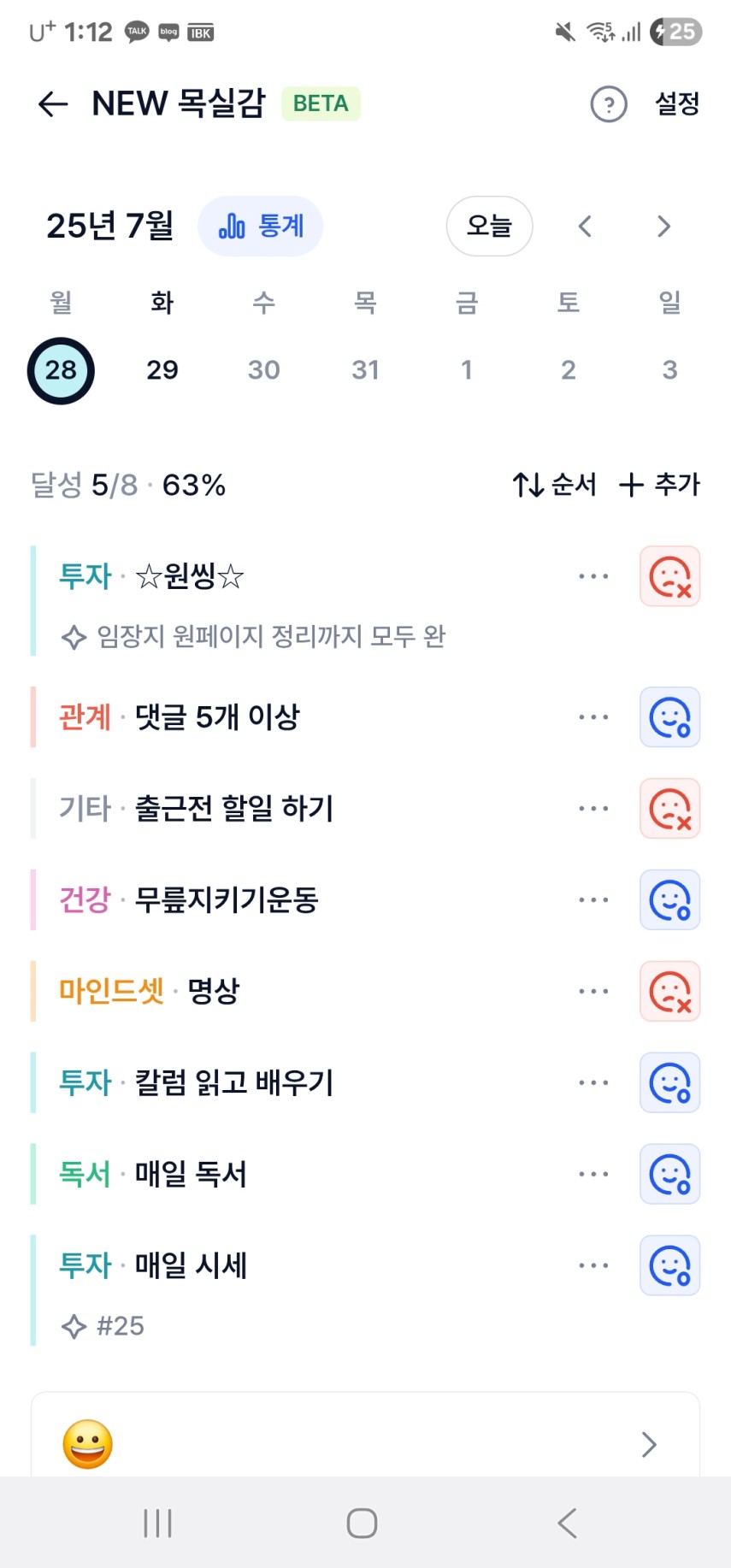This screenshot has height=1568, width=731.
Task: Open 통계 statistics chart button
Action: [261, 227]
